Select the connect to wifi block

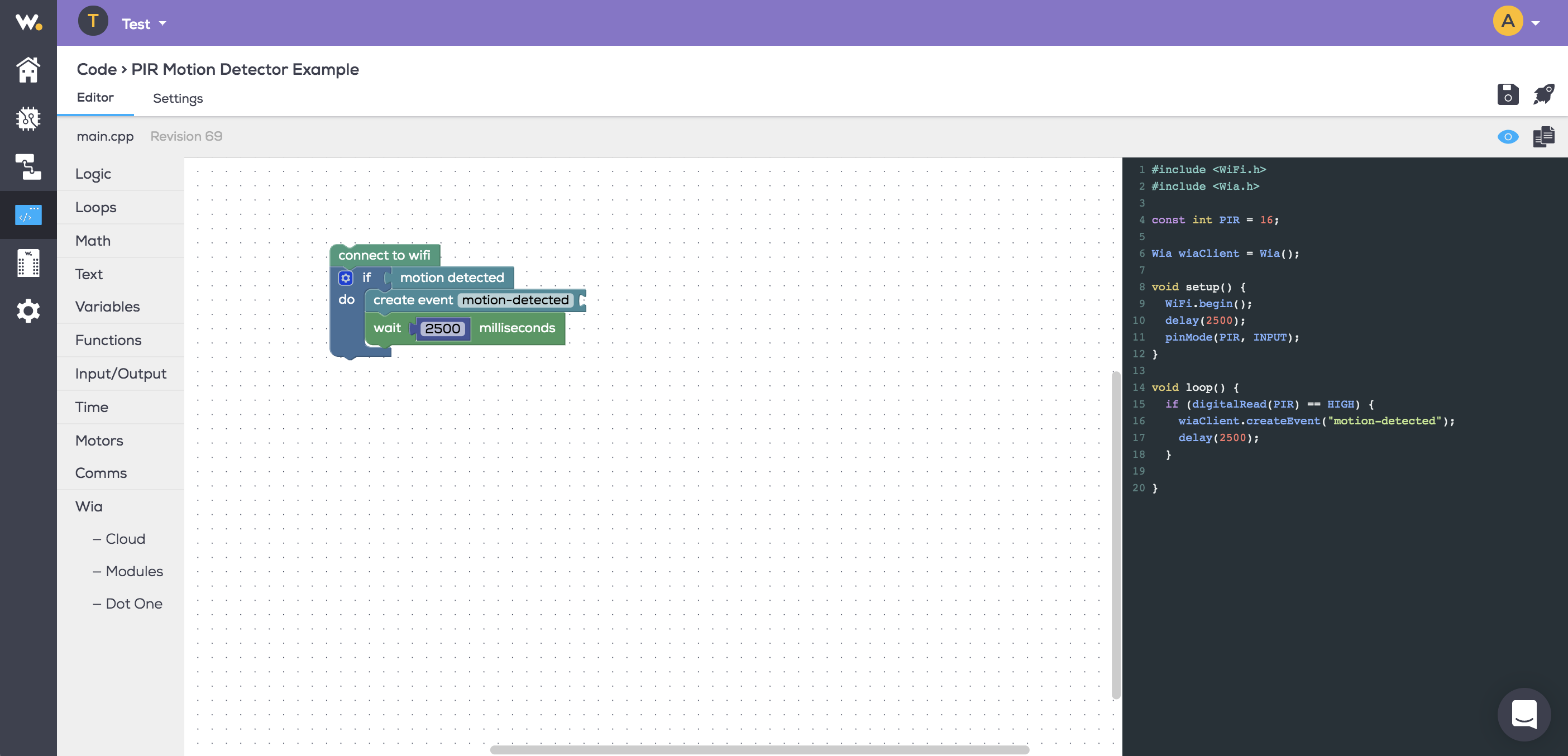tap(384, 255)
